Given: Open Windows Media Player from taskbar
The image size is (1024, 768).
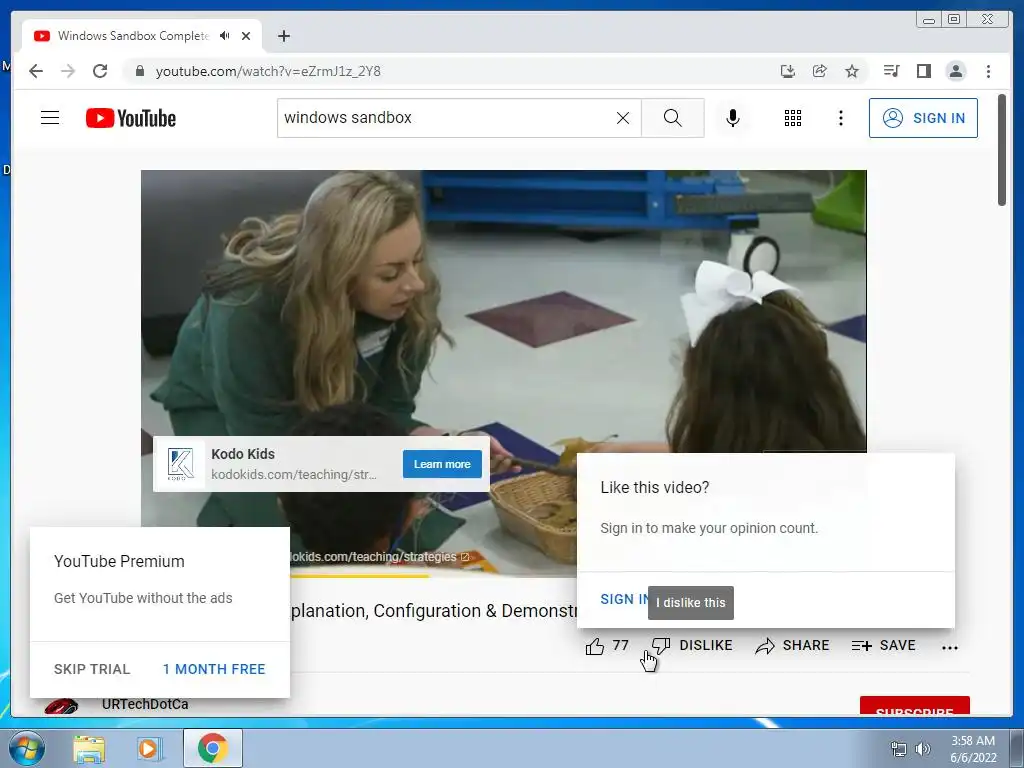Looking at the screenshot, I should [x=149, y=748].
